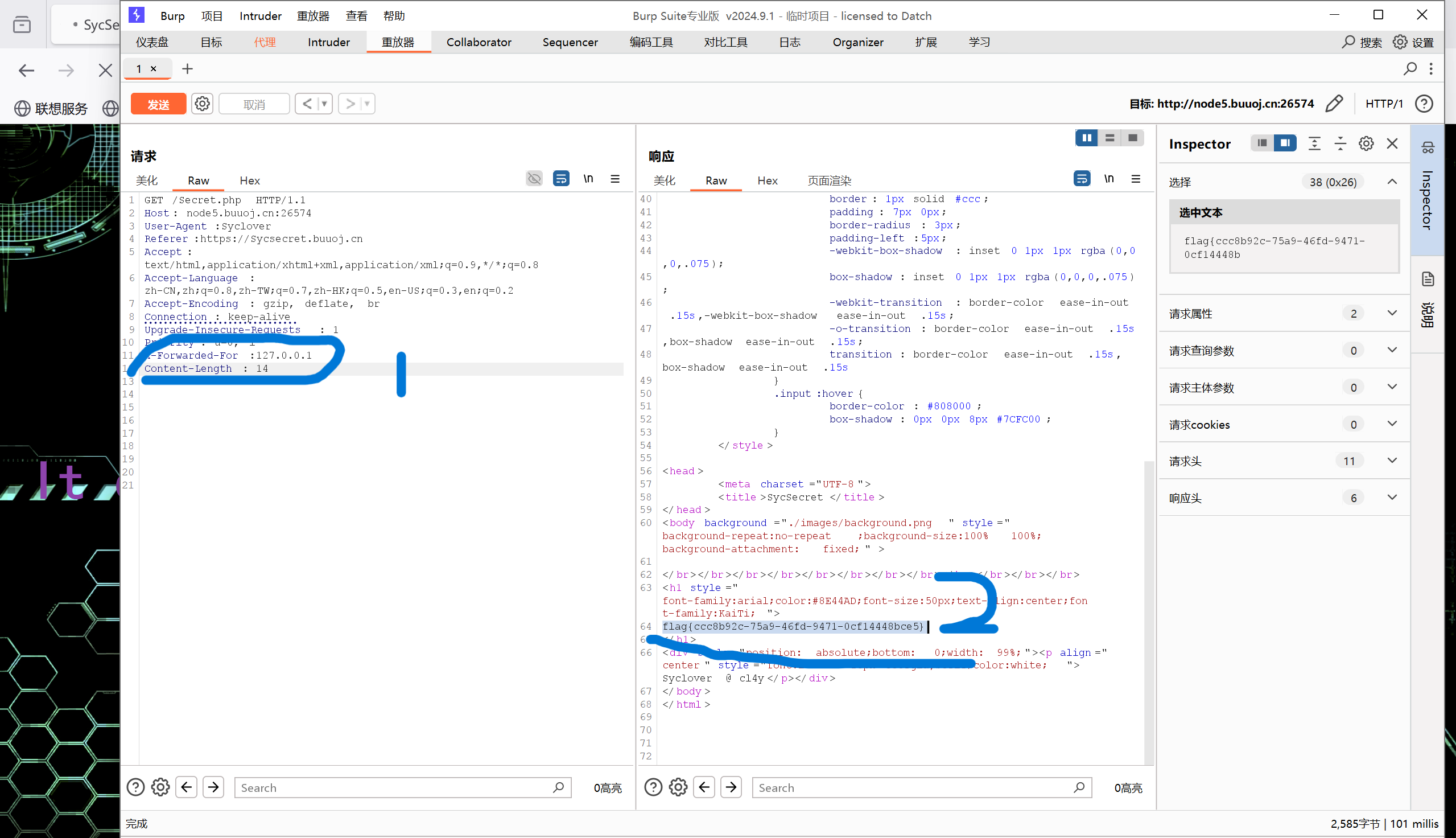
Task: Click response Search input field
Action: tap(914, 787)
